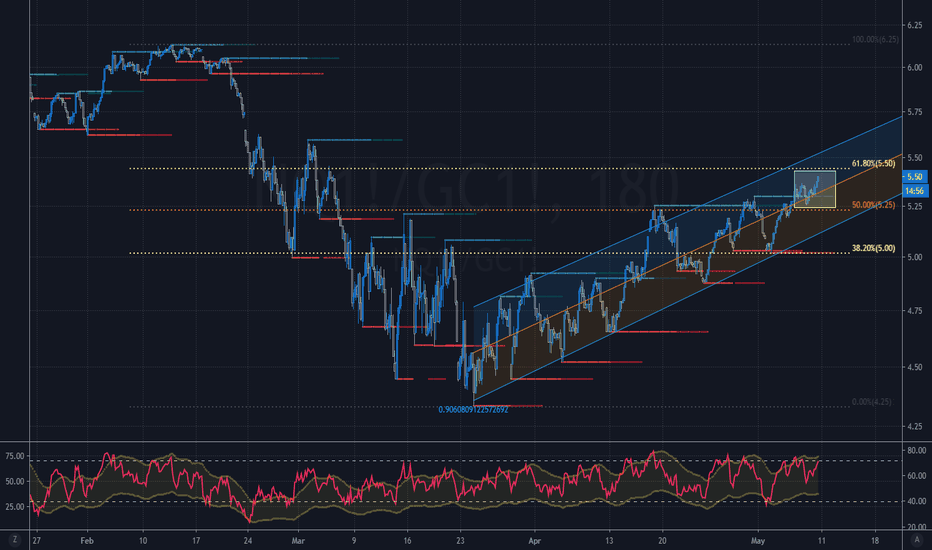Click the 0.00%(4.25) Fibonacci level label
Viewport: 932px width, 550px height.
tap(871, 402)
